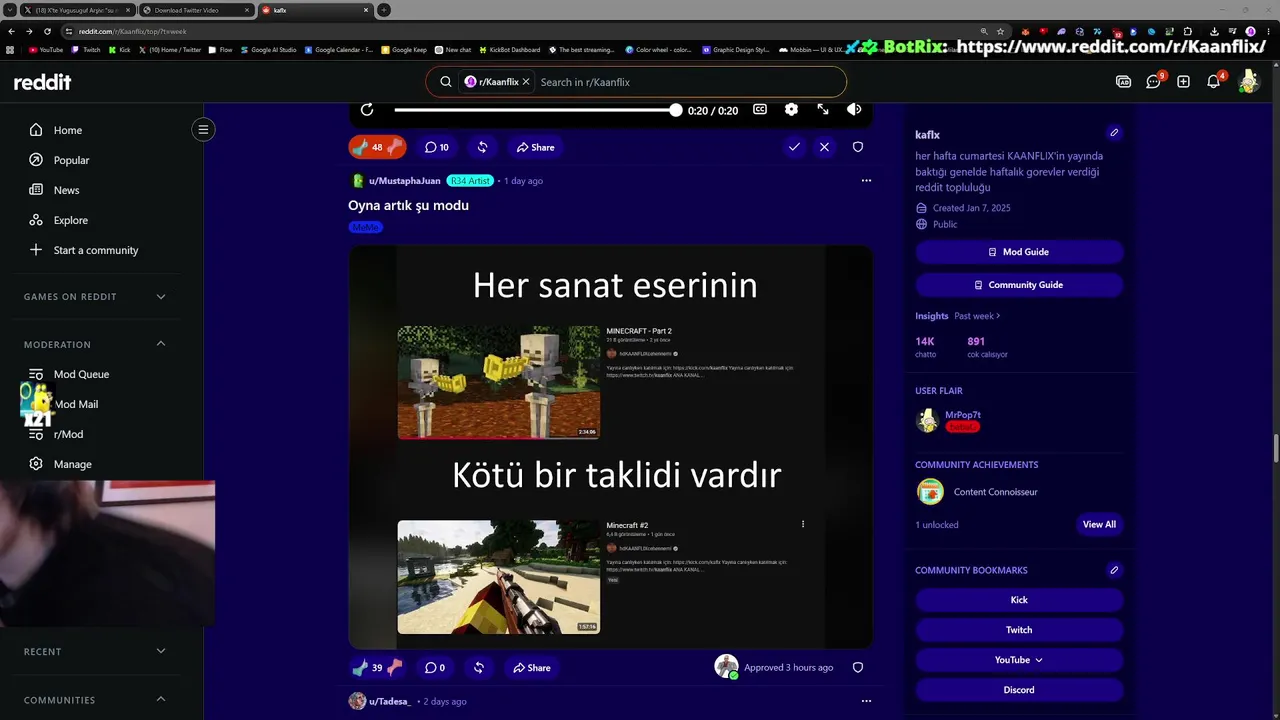Open video settings gear

pos(791,110)
